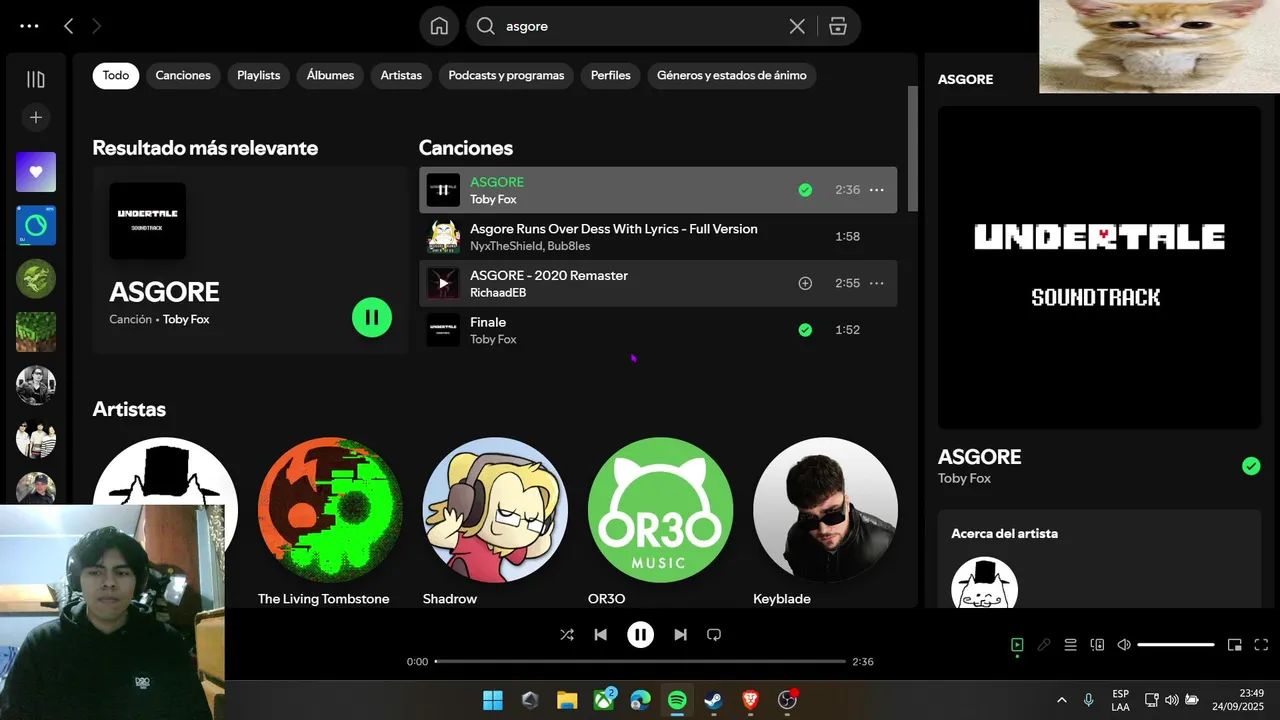Select Asgore Runs Over Dess With Lyrics song
The width and height of the screenshot is (1280, 720).
click(x=658, y=237)
